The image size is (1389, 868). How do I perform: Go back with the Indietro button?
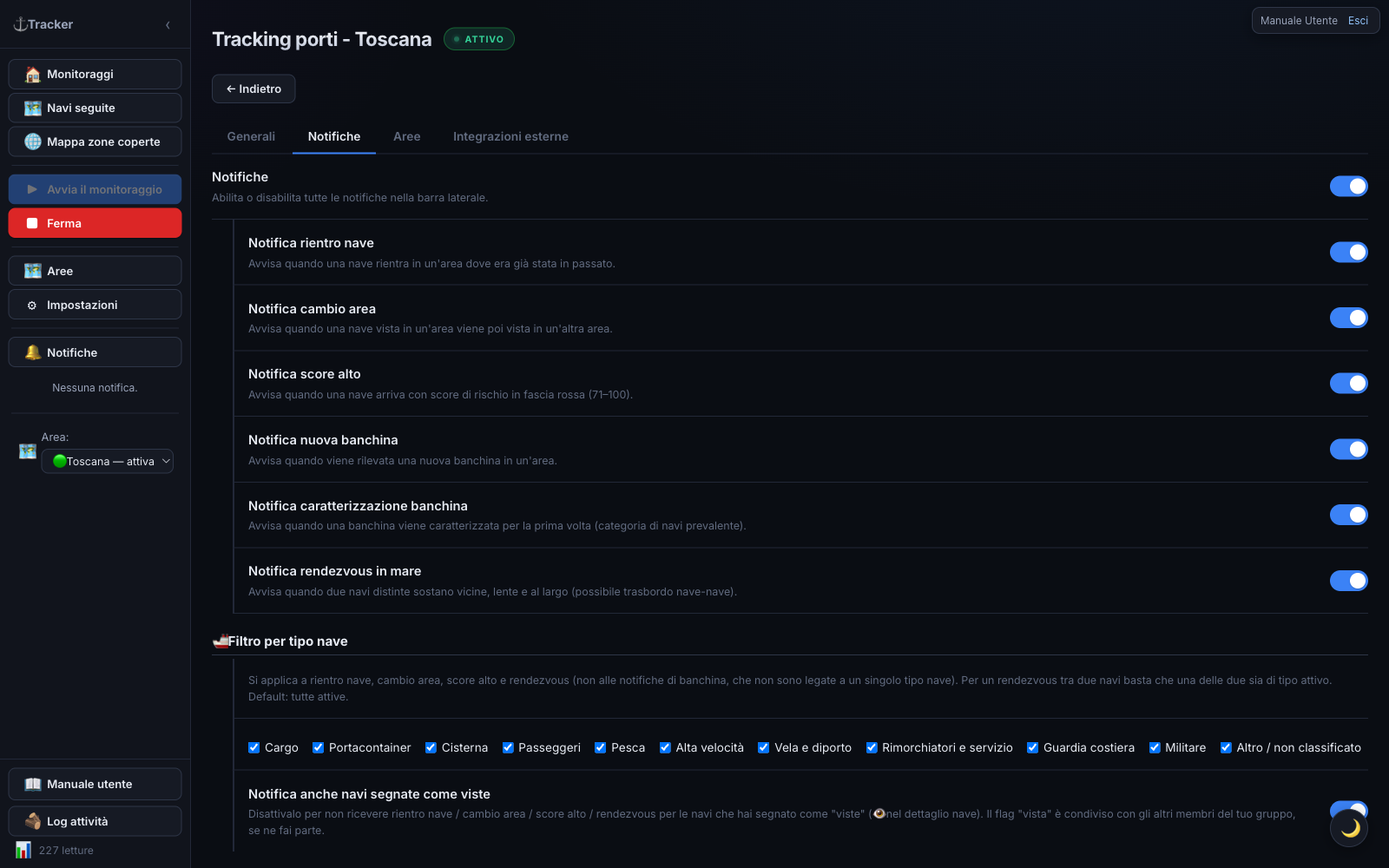click(x=253, y=89)
